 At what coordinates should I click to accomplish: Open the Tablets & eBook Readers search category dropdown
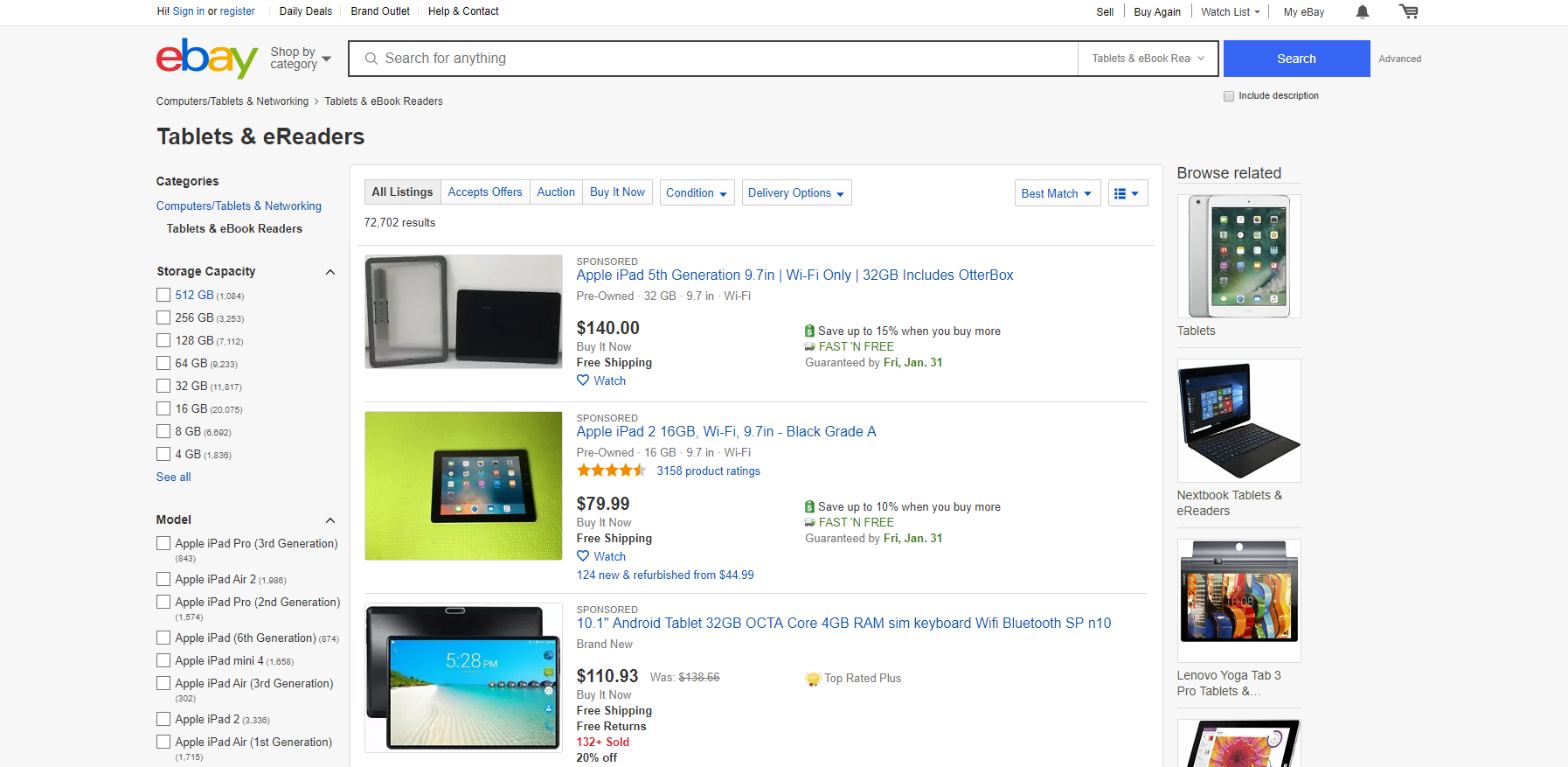click(x=1148, y=59)
